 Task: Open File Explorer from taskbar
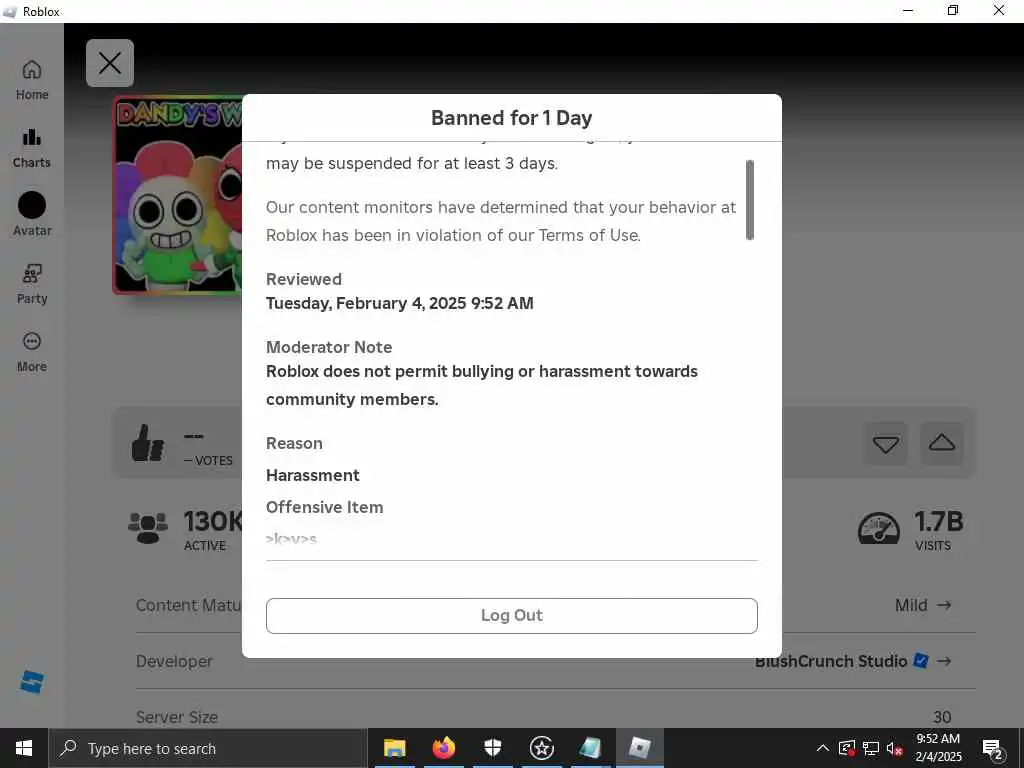[394, 748]
